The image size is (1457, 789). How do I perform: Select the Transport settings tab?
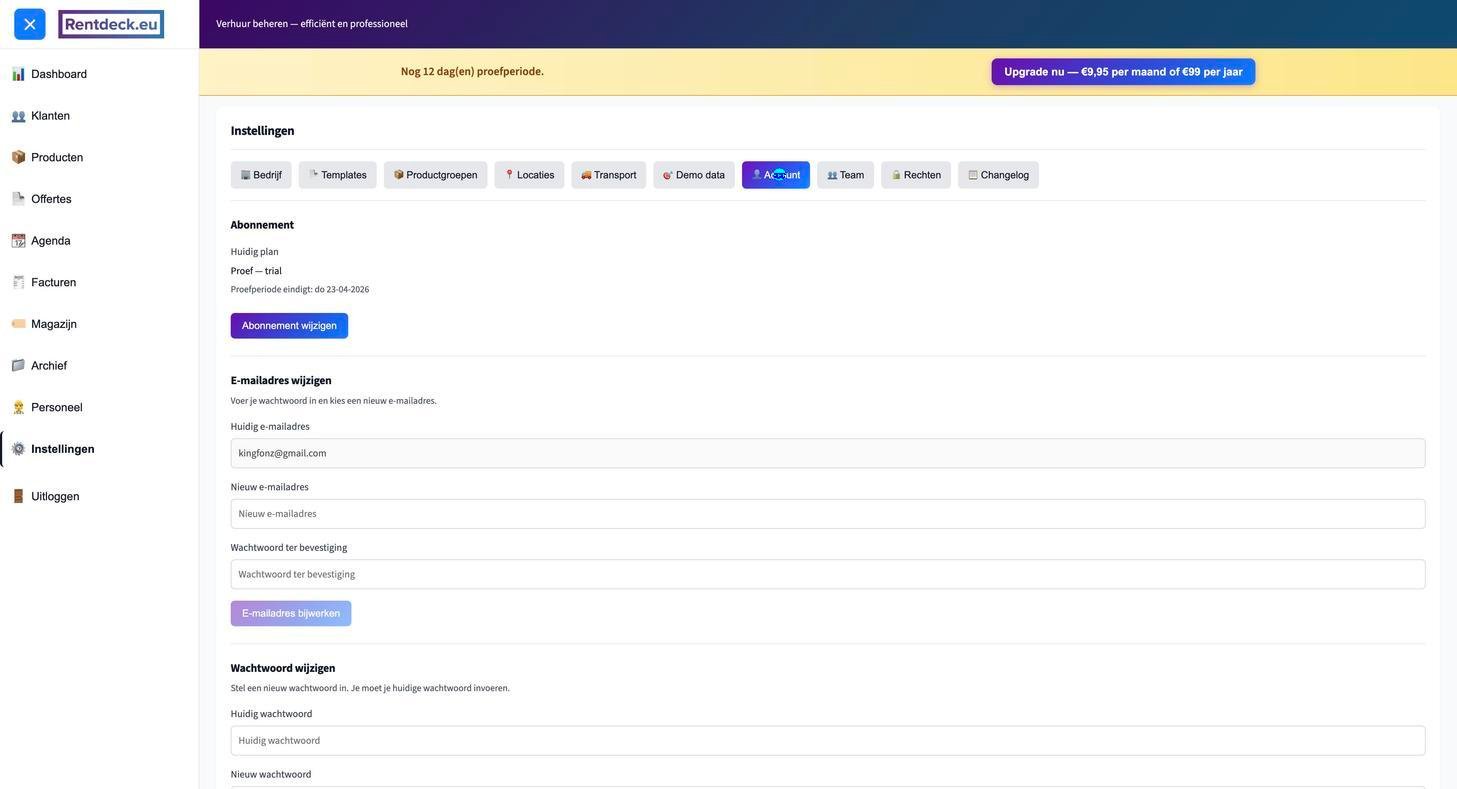click(608, 175)
